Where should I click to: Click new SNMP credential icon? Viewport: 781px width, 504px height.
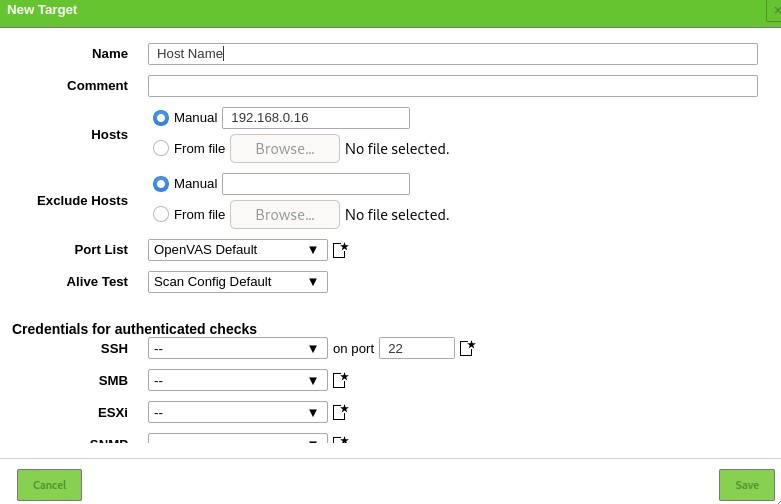point(340,440)
